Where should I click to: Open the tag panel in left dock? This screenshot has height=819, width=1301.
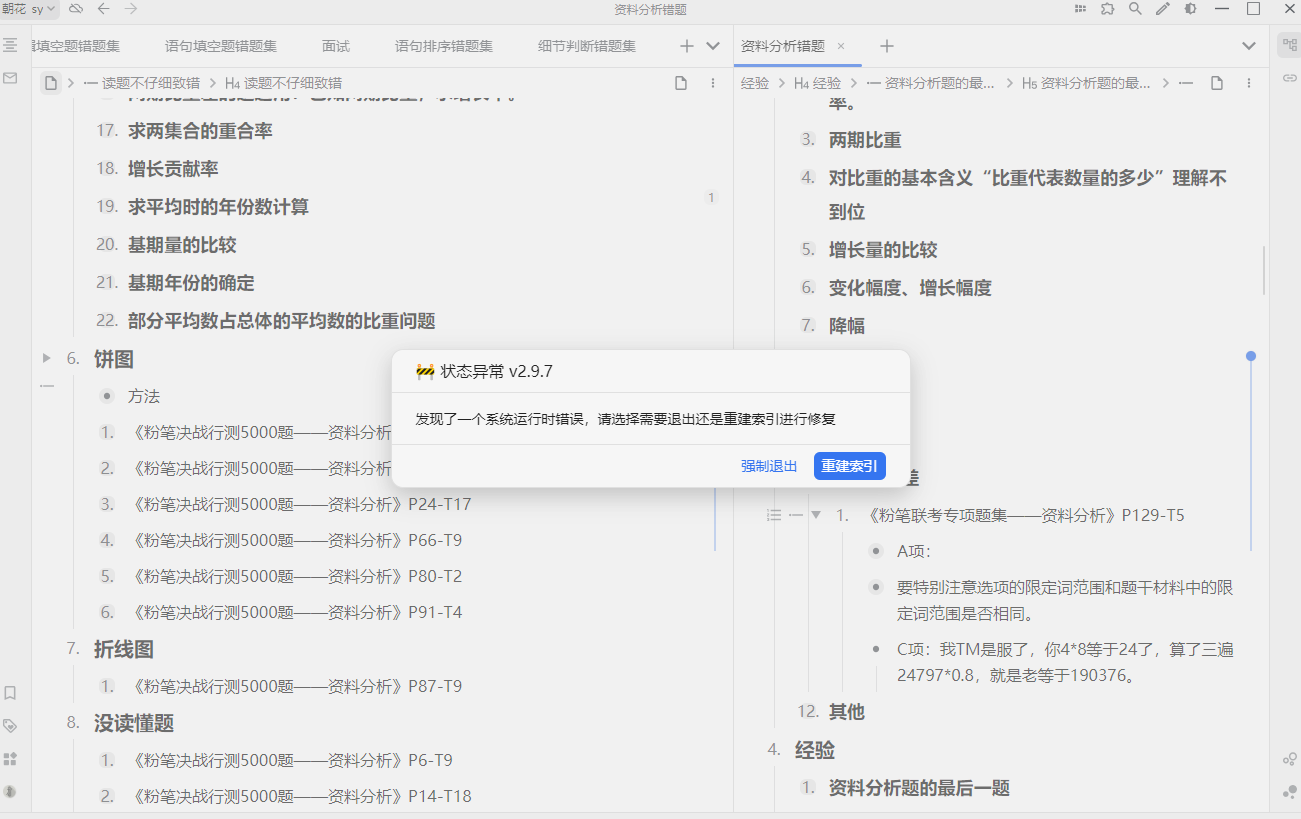click(x=10, y=726)
